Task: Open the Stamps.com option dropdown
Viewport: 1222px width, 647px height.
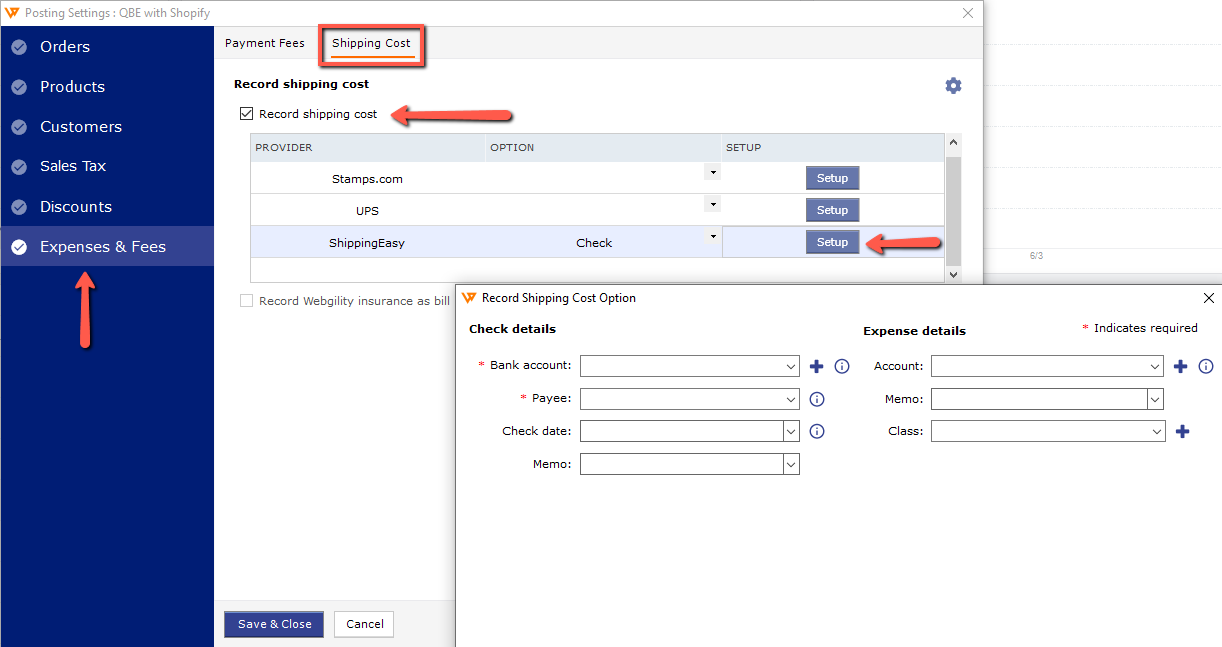Action: point(712,172)
